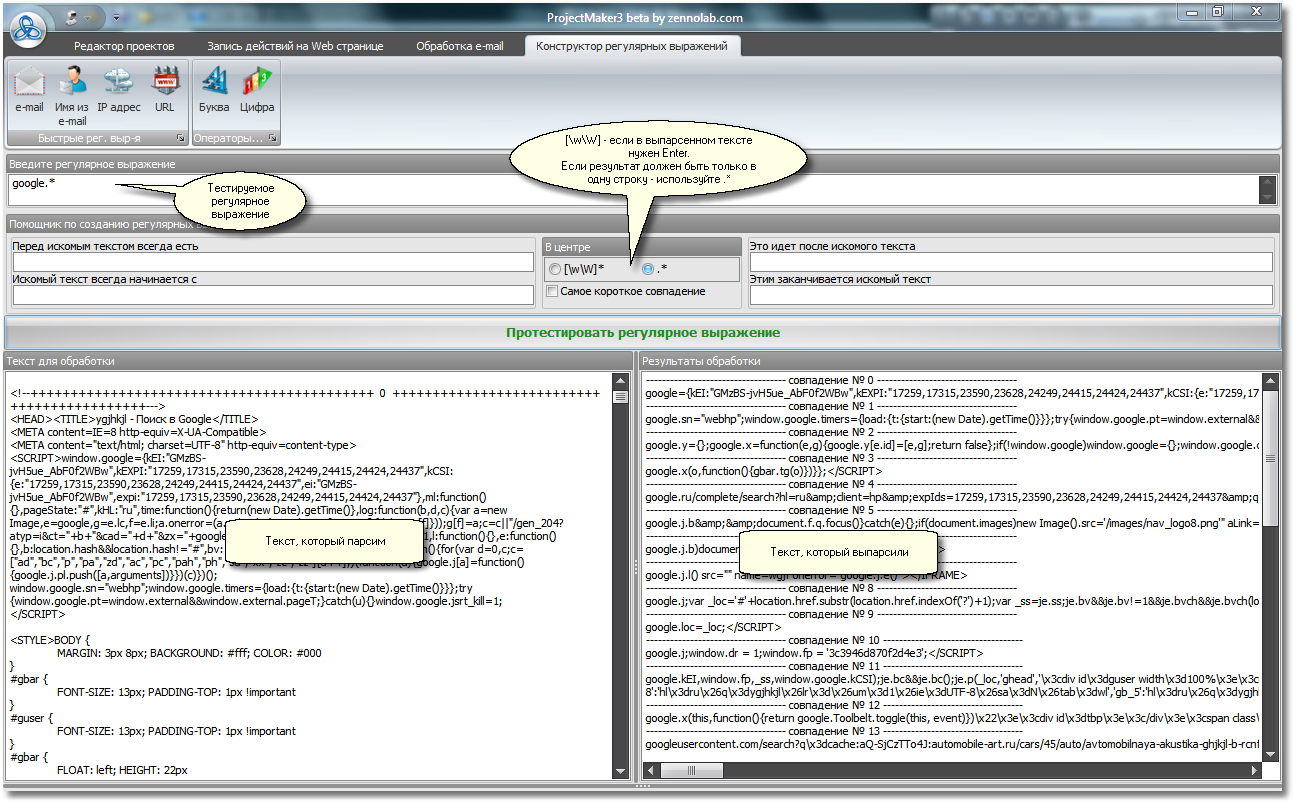Select the [\w\W]* radio button
The image size is (1295, 804).
point(555,269)
